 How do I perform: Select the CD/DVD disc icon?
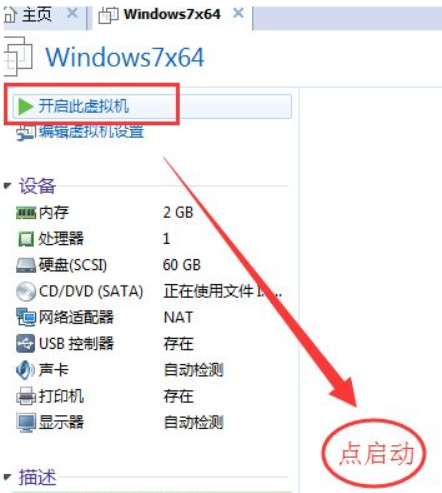point(26,291)
